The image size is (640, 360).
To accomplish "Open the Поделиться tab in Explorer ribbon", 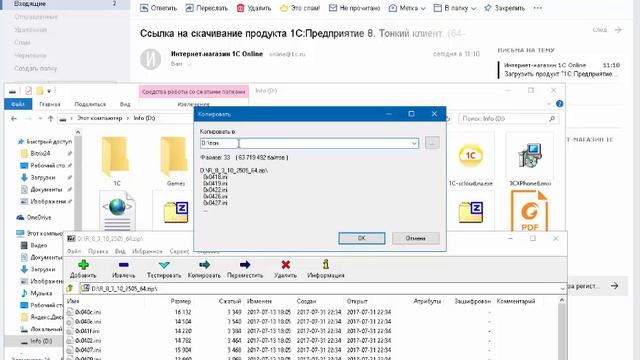I will click(x=90, y=104).
